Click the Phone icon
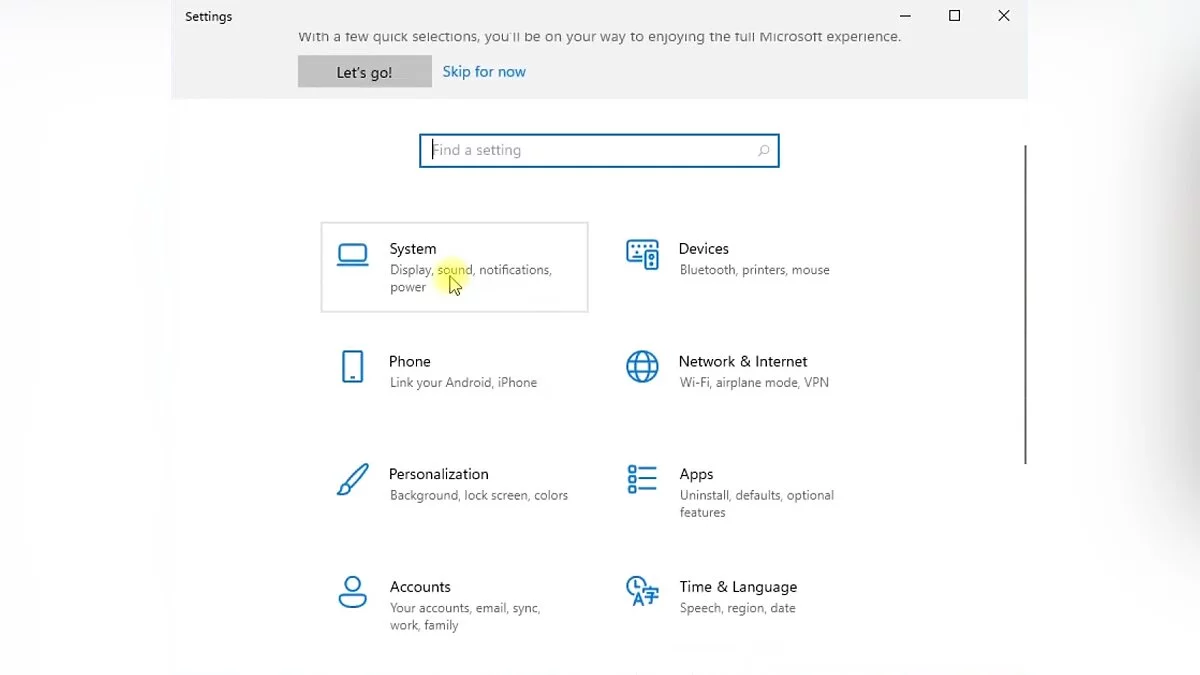 point(352,367)
